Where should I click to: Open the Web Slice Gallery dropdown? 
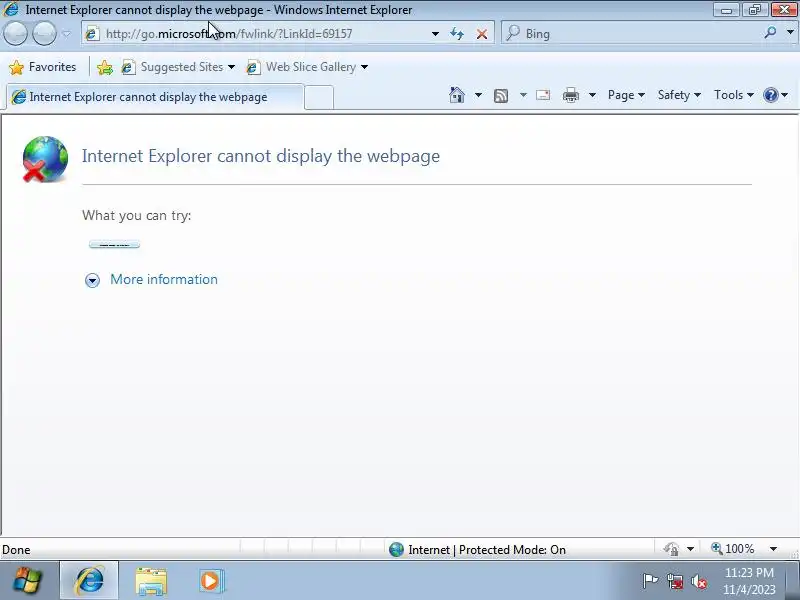307,67
